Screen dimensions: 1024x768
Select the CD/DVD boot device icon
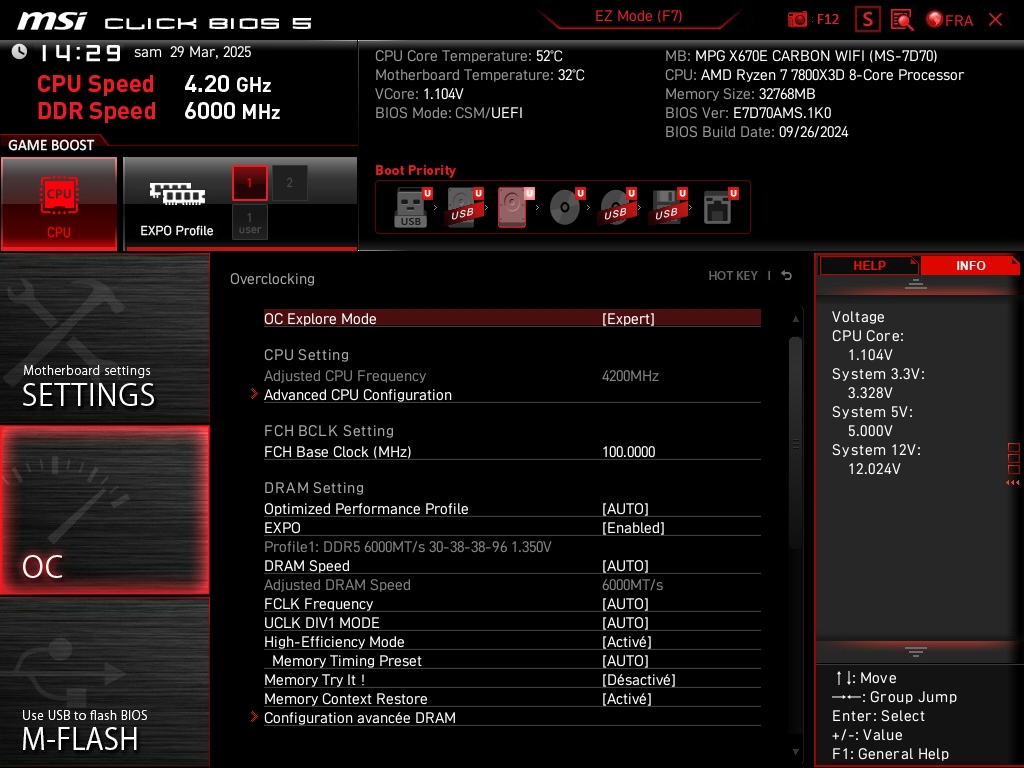pyautogui.click(x=566, y=208)
